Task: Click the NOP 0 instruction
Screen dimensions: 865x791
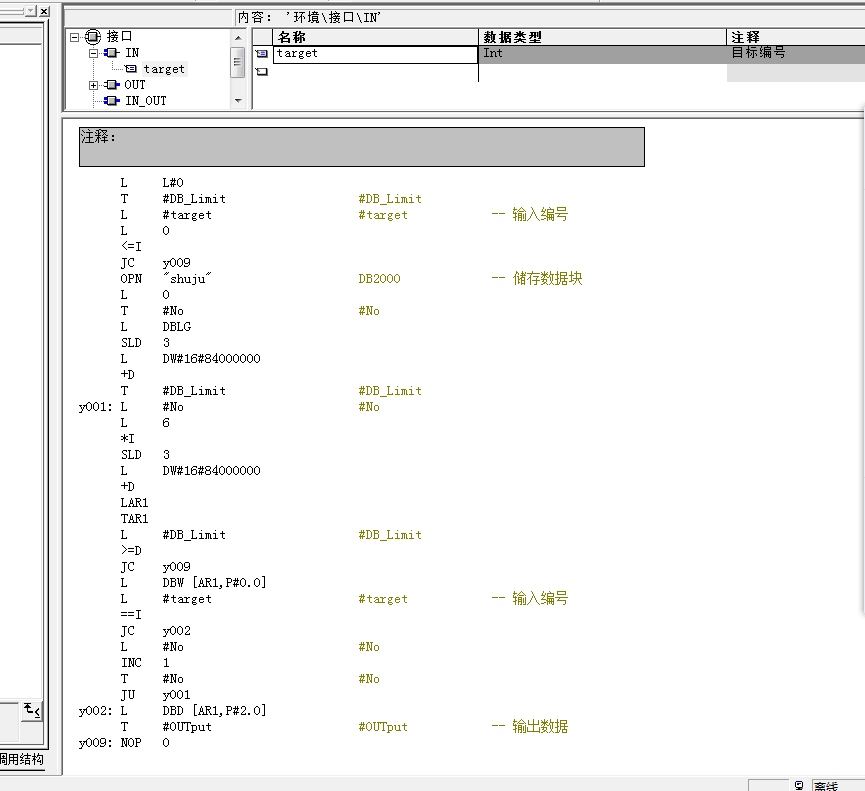Action: 145,742
